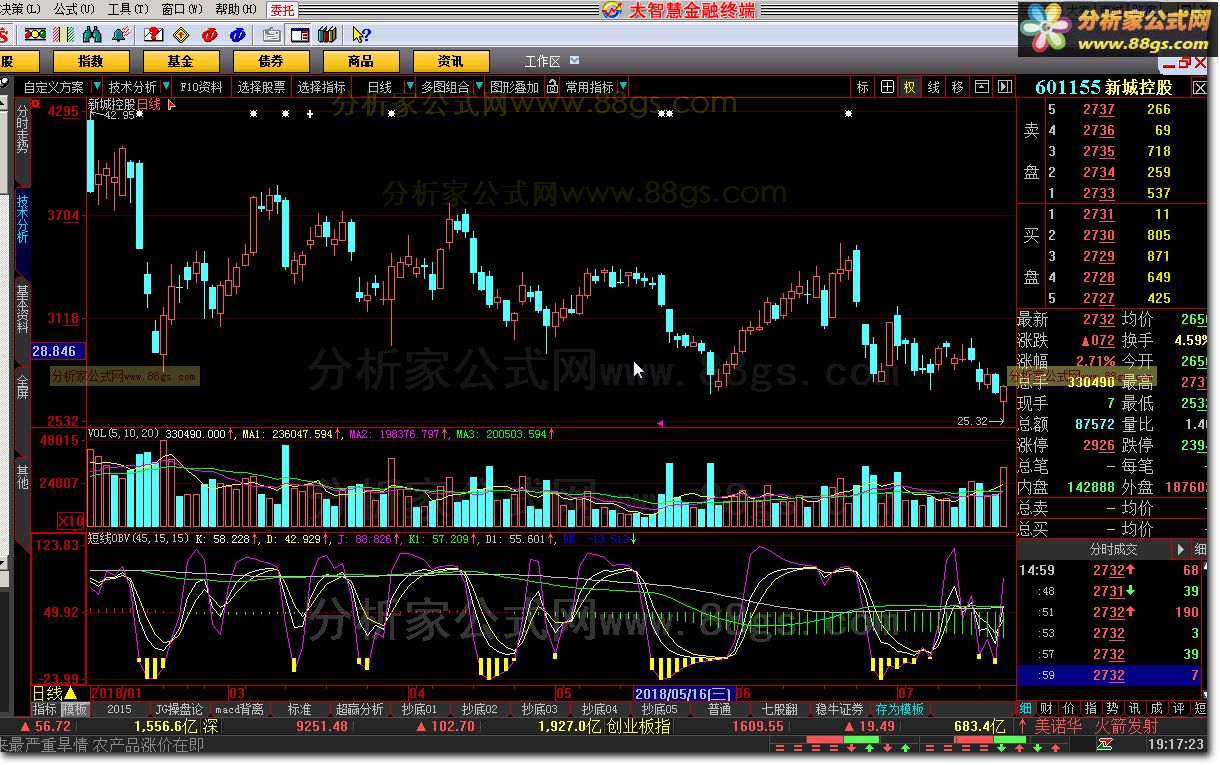Click the traffic-light signal toolbar icon
The image size is (1220, 765).
(x=34, y=35)
